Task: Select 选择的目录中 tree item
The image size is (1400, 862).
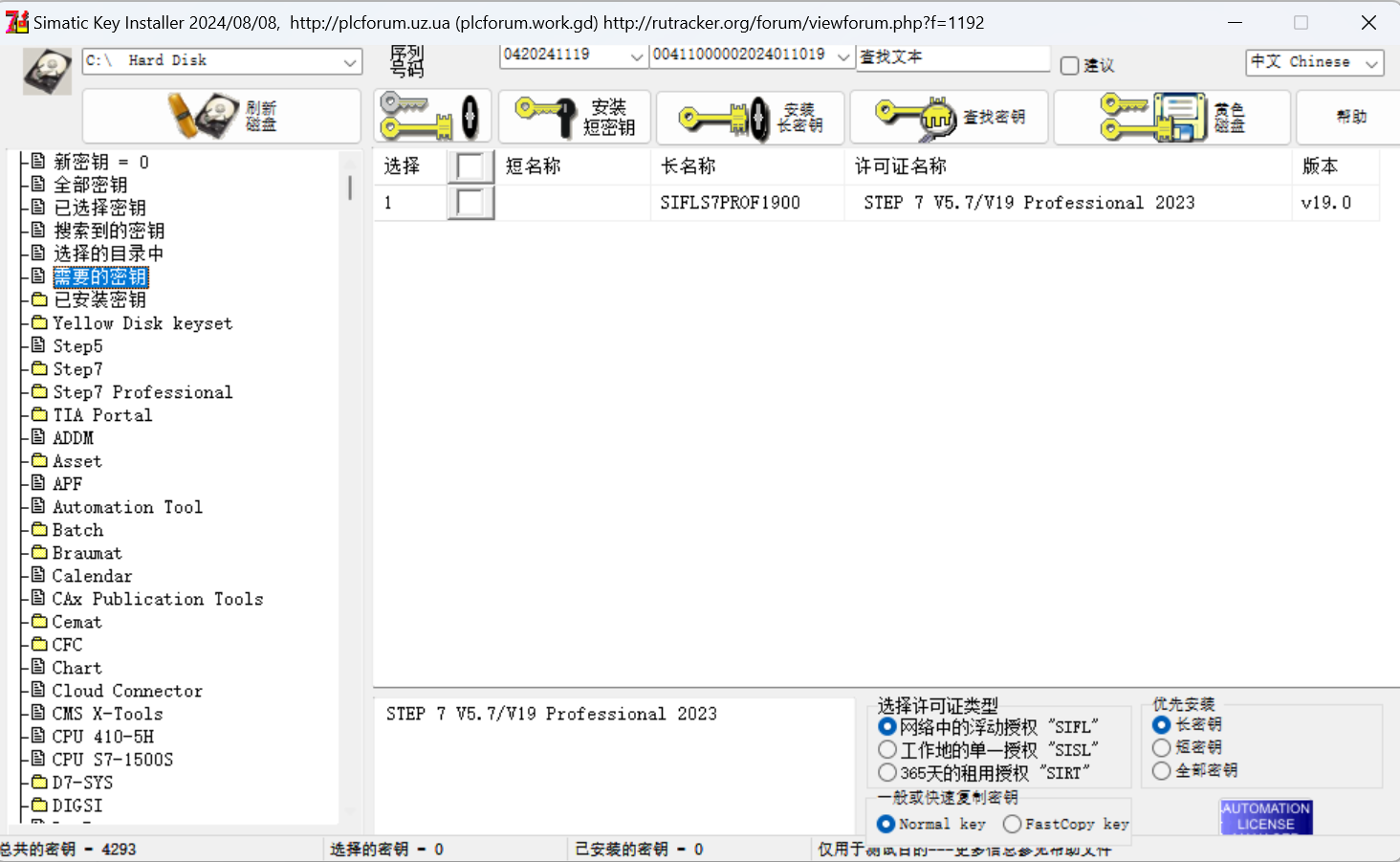Action: coord(108,254)
